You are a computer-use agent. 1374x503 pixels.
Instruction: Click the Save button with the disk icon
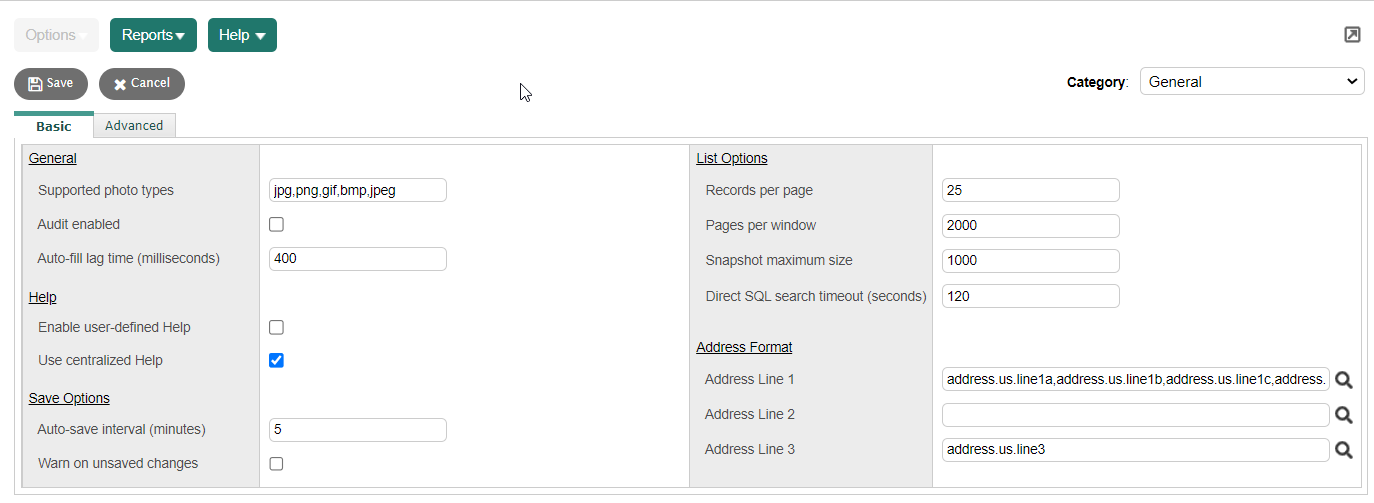tap(51, 84)
